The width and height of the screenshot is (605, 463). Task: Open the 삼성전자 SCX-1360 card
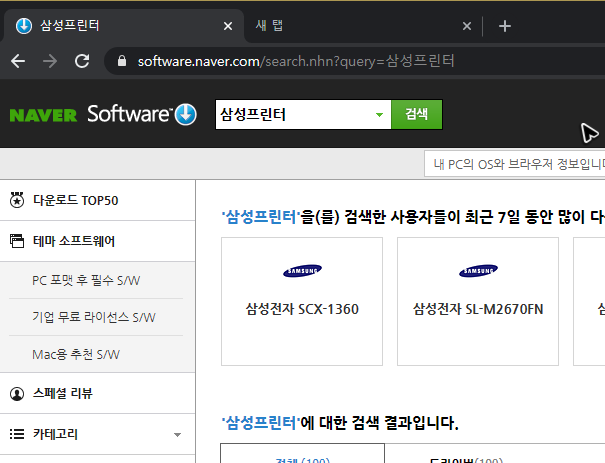pyautogui.click(x=302, y=301)
